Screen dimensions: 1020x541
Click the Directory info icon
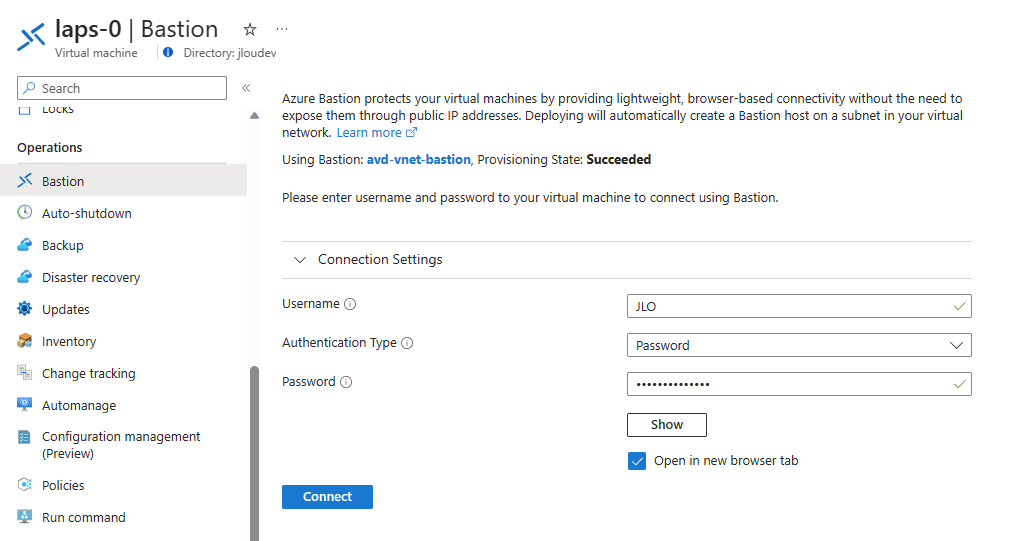pos(168,52)
